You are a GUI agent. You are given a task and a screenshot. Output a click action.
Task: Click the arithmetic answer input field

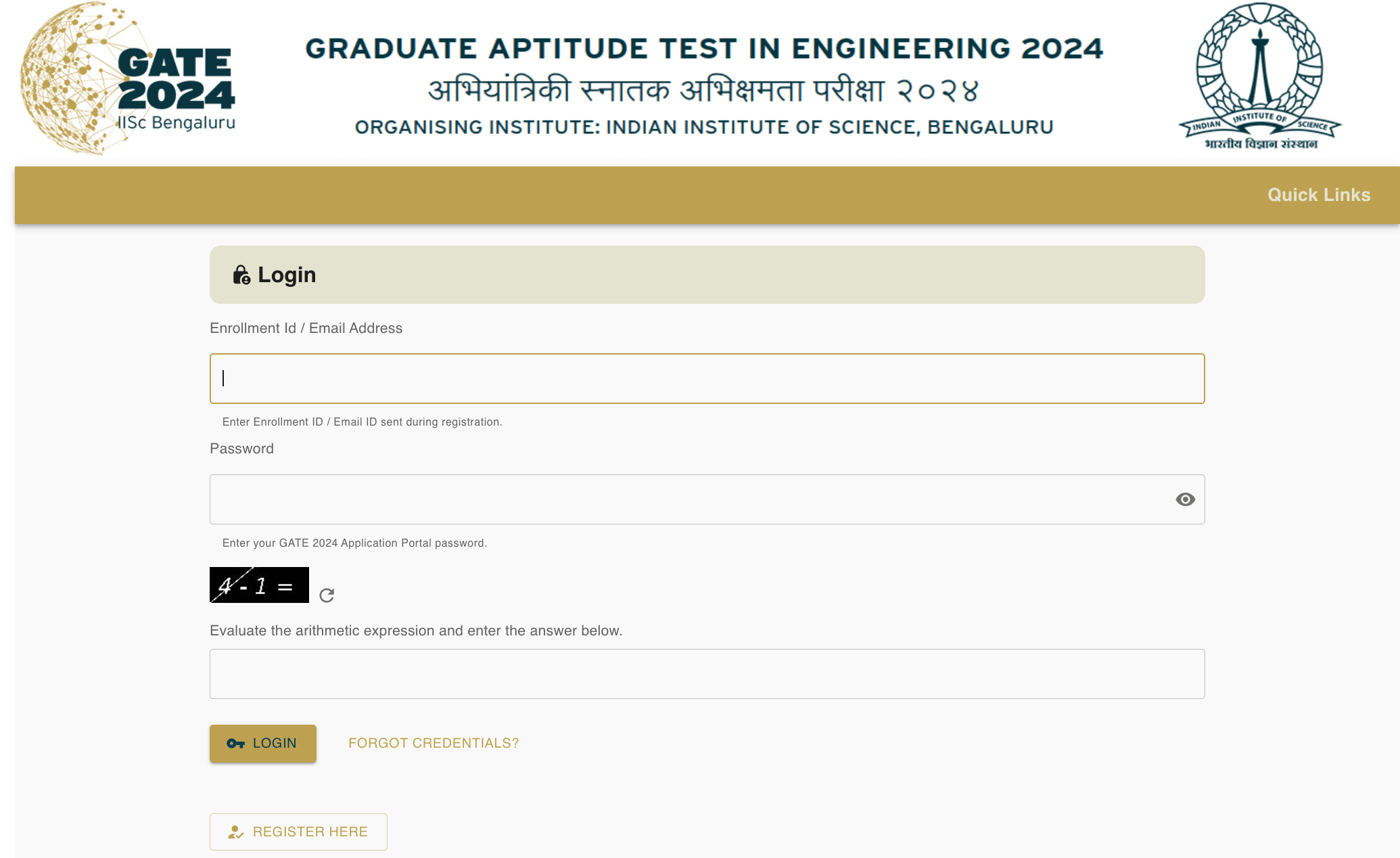coord(707,674)
